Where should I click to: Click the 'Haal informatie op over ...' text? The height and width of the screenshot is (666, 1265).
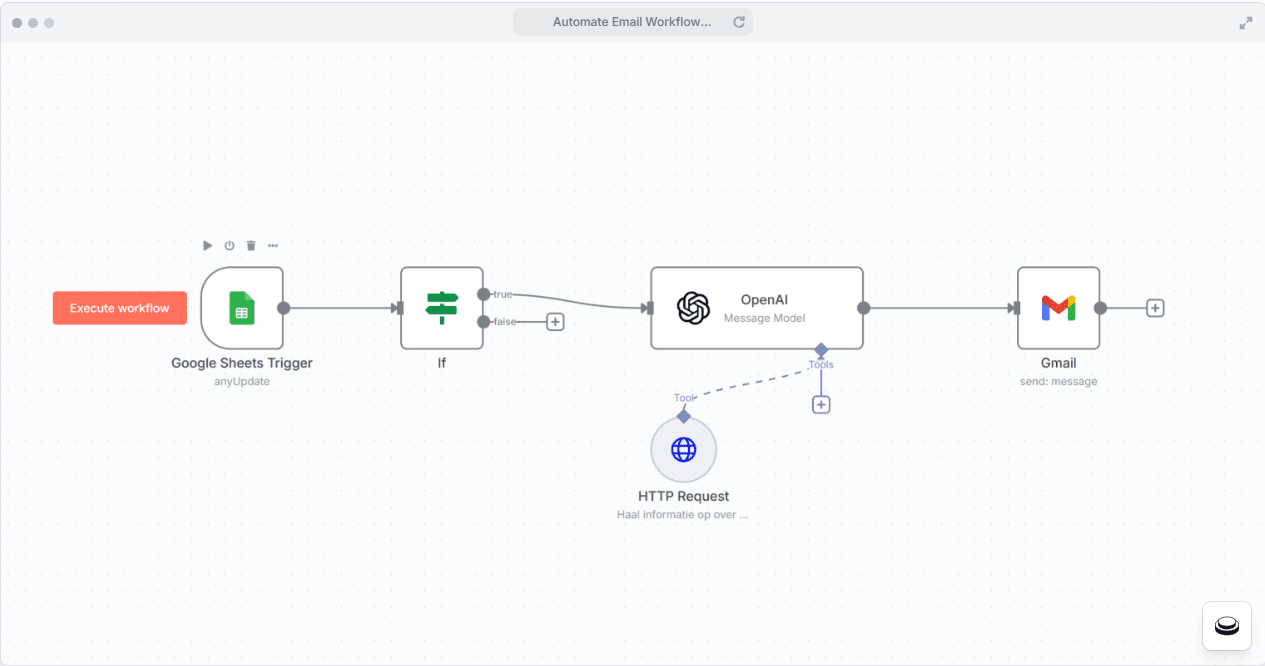click(x=683, y=515)
